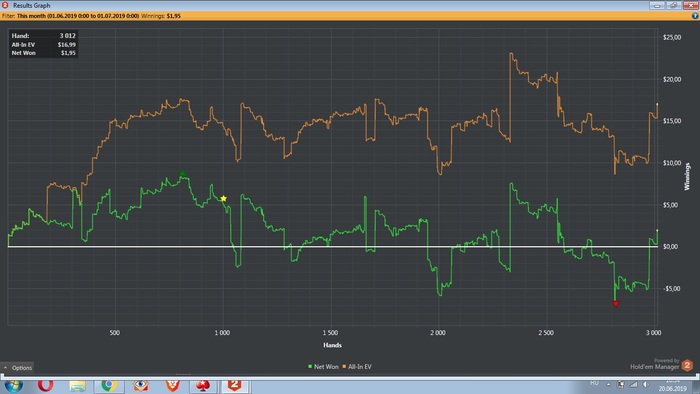Click the Hands axis title
This screenshot has height=394, width=700.
(332, 345)
